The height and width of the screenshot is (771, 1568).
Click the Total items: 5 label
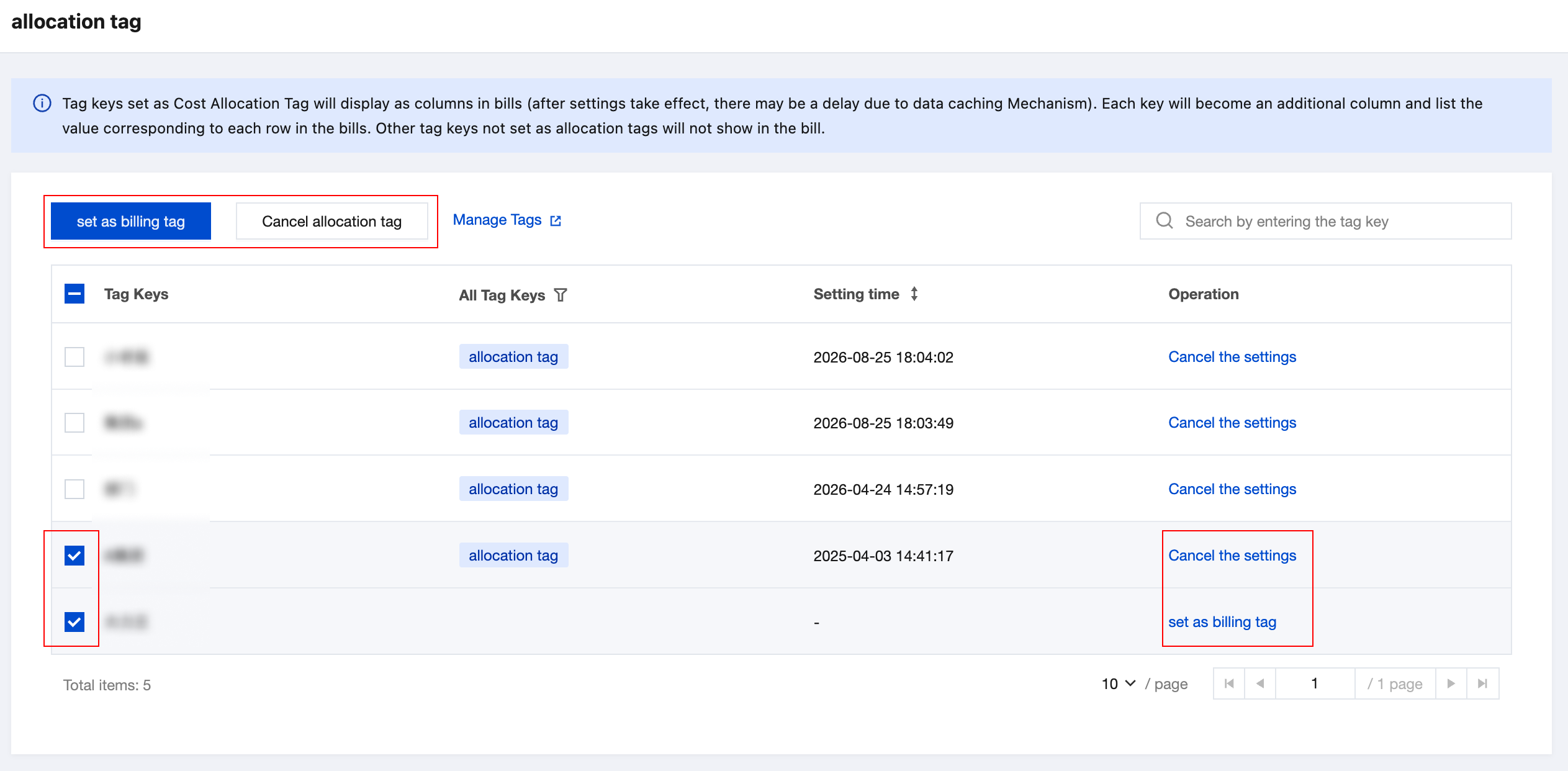tap(107, 685)
